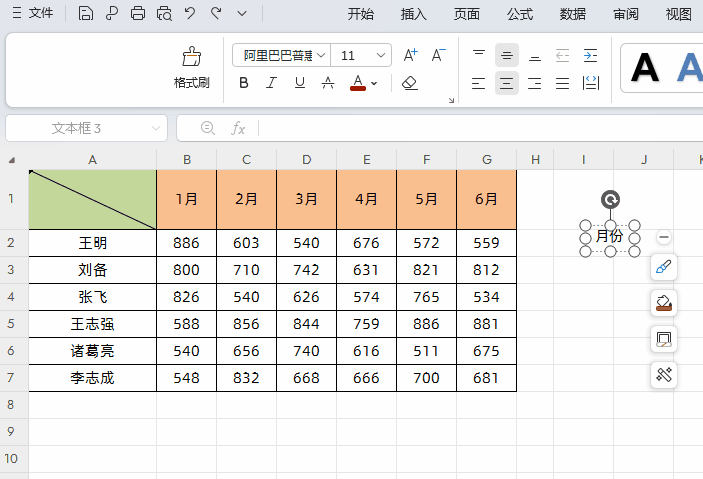Clear formatting with the eraser icon

coord(409,83)
